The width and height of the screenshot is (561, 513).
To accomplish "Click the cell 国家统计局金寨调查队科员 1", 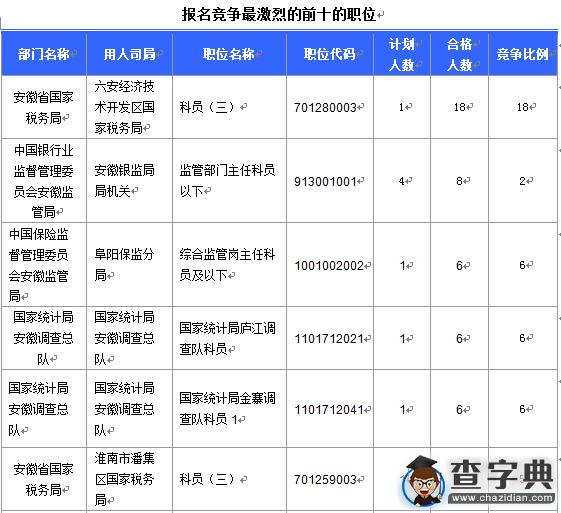I will (x=228, y=409).
